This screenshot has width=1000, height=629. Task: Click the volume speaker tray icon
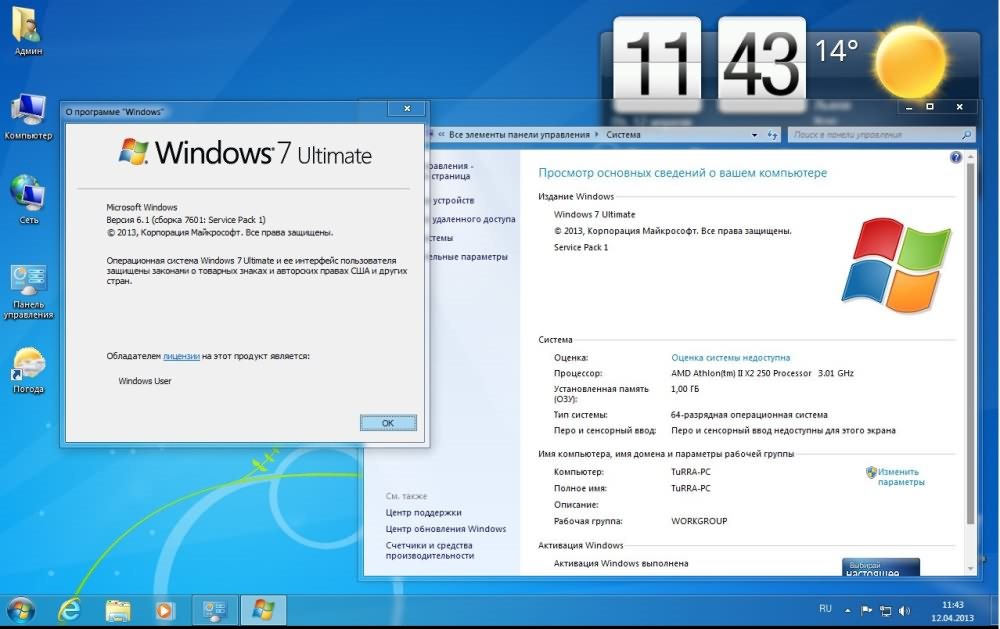coord(904,609)
